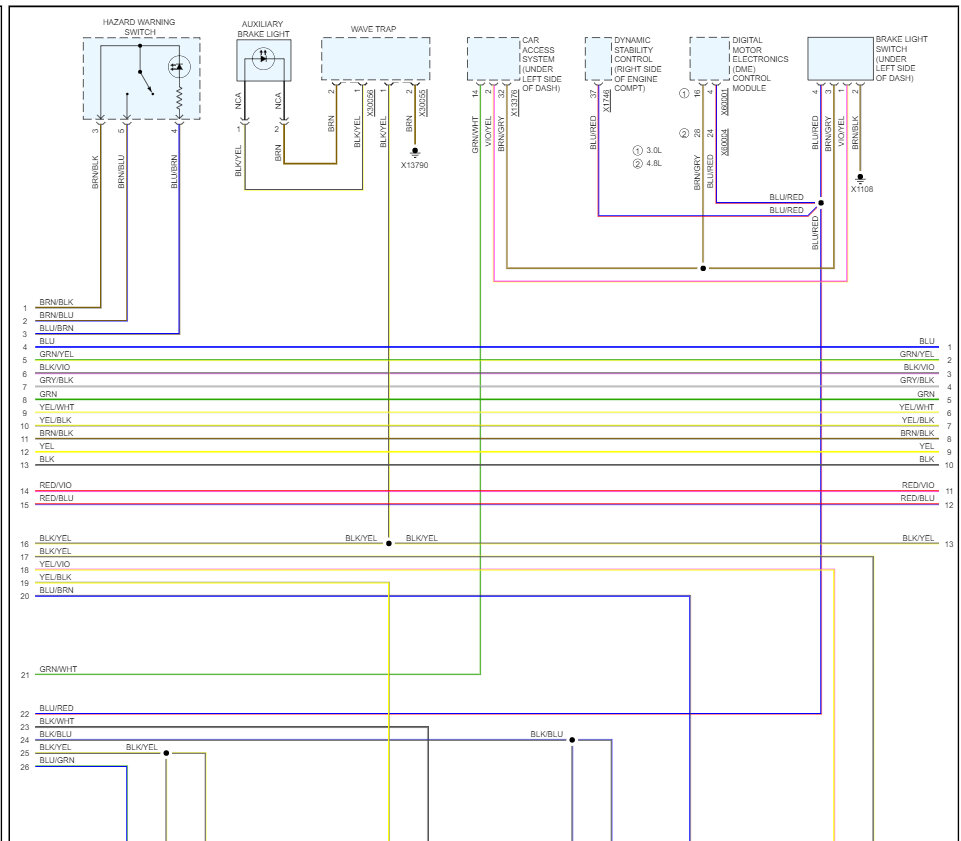Click the circled 1 next to 3.0L
Image resolution: width=961 pixels, height=841 pixels.
(x=637, y=150)
